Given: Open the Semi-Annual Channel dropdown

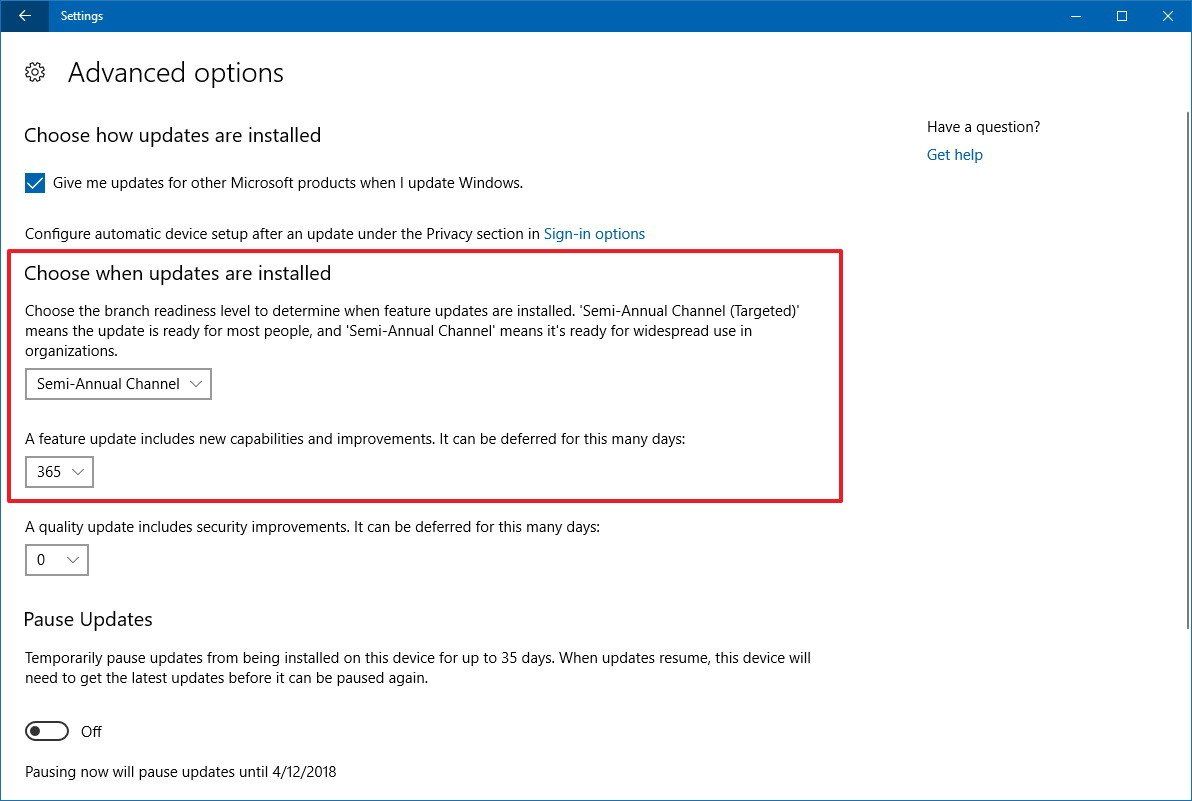Looking at the screenshot, I should (118, 384).
